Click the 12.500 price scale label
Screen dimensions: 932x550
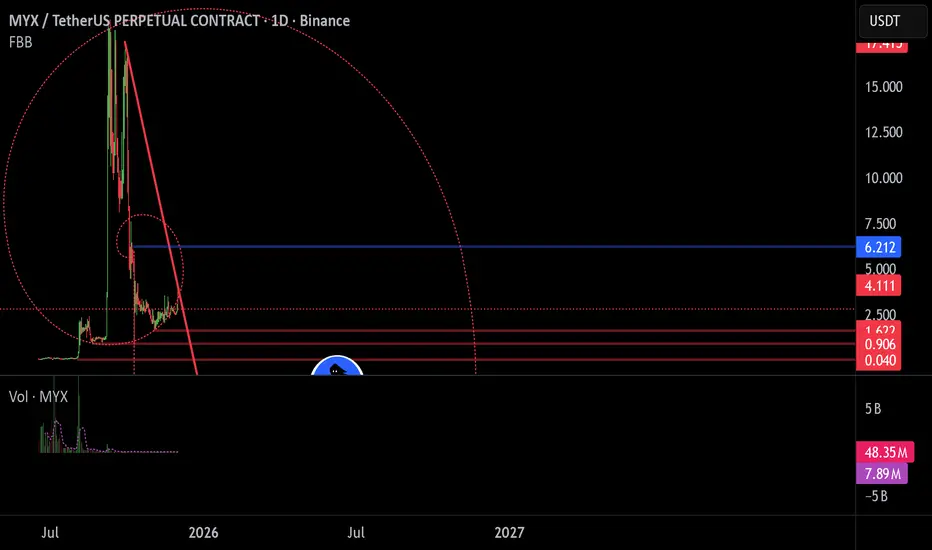(884, 132)
